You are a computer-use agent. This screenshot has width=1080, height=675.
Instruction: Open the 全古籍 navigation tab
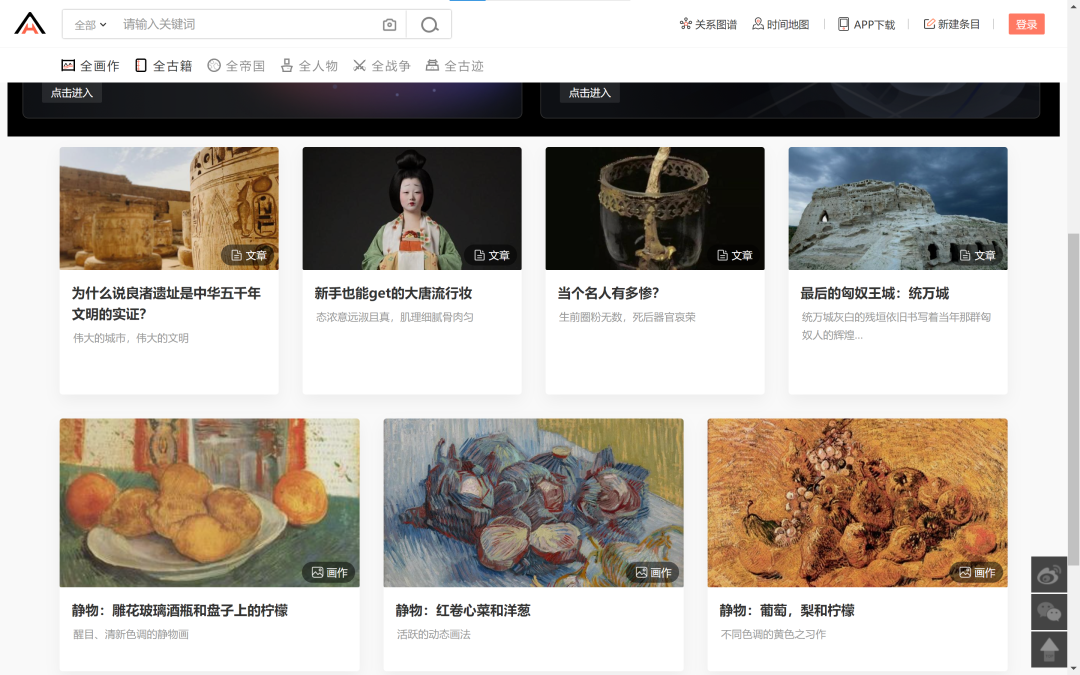(163, 65)
